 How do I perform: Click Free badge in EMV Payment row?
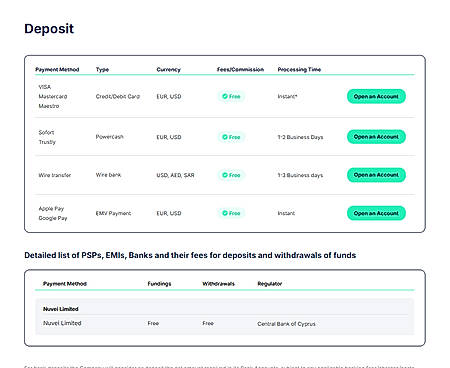[x=231, y=213]
